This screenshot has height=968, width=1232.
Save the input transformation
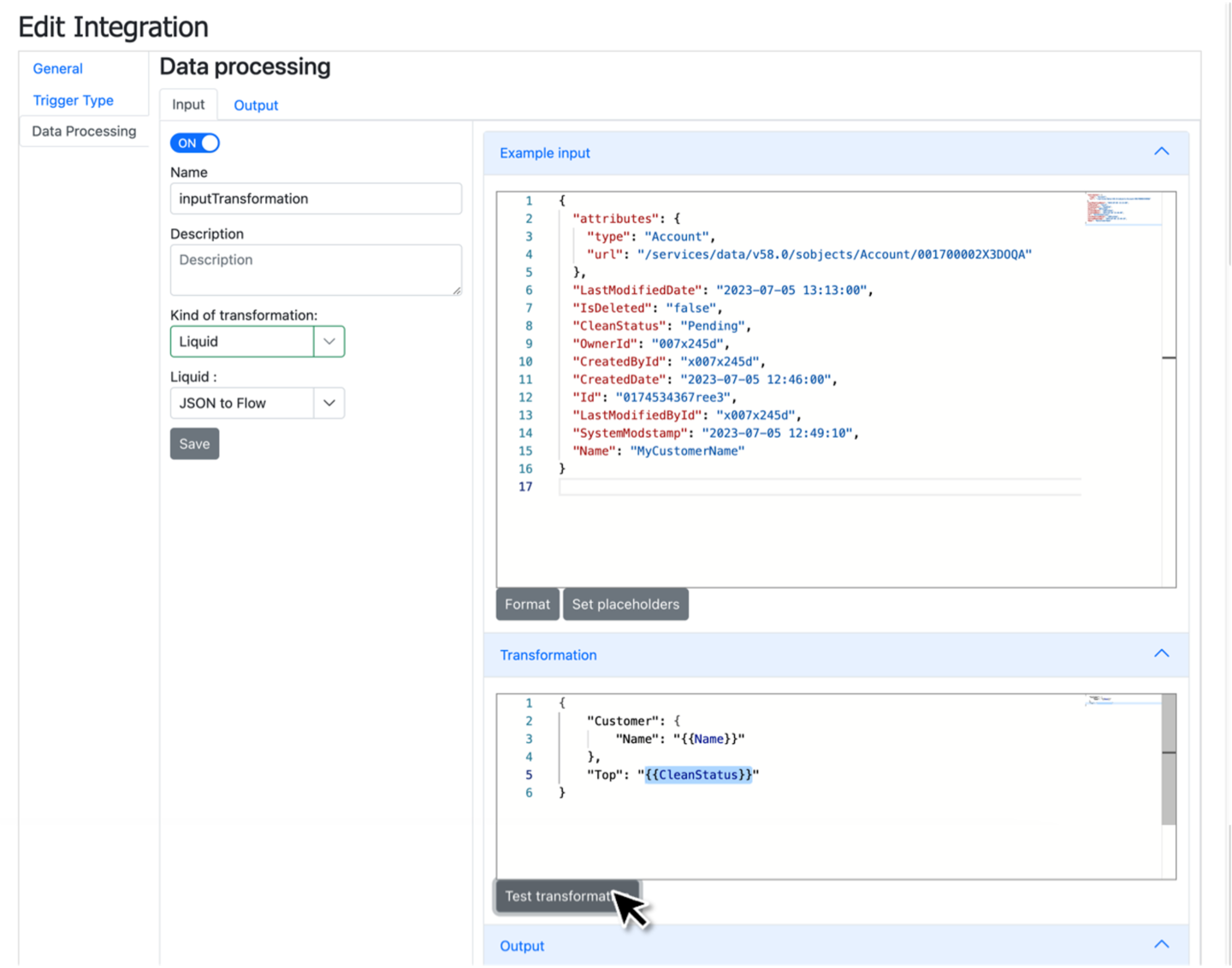[x=194, y=443]
